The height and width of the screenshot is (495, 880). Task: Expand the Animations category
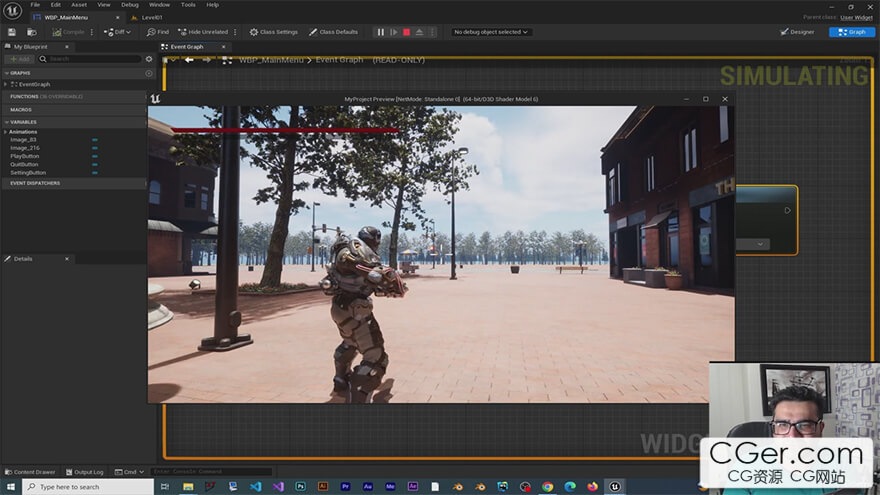pos(6,131)
